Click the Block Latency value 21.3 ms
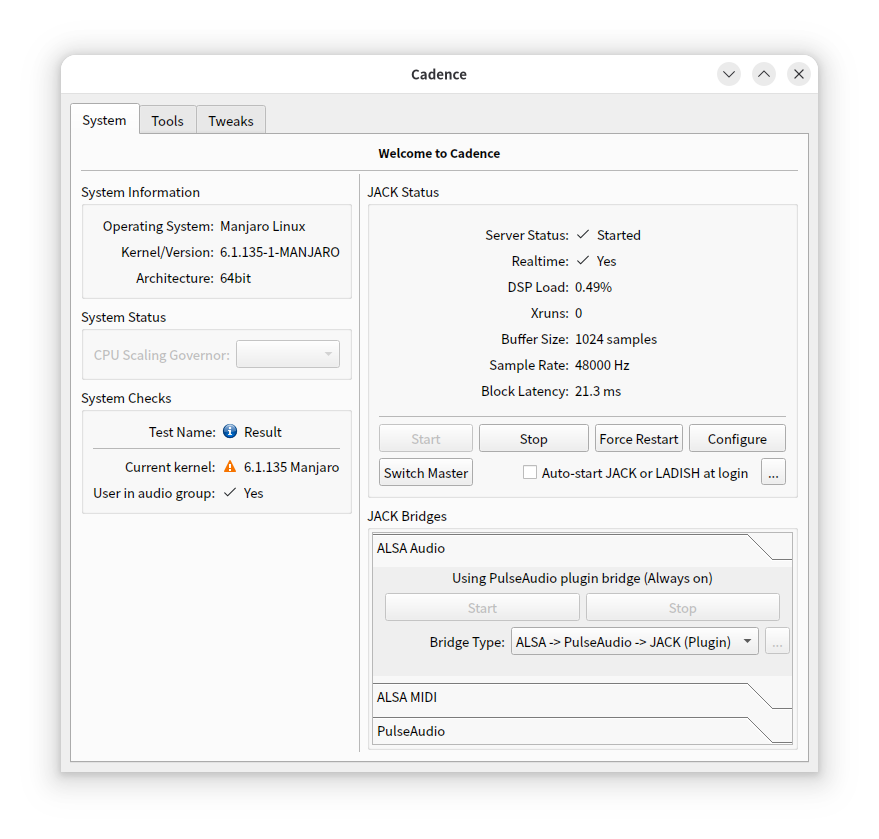The height and width of the screenshot is (839, 879). pos(598,391)
